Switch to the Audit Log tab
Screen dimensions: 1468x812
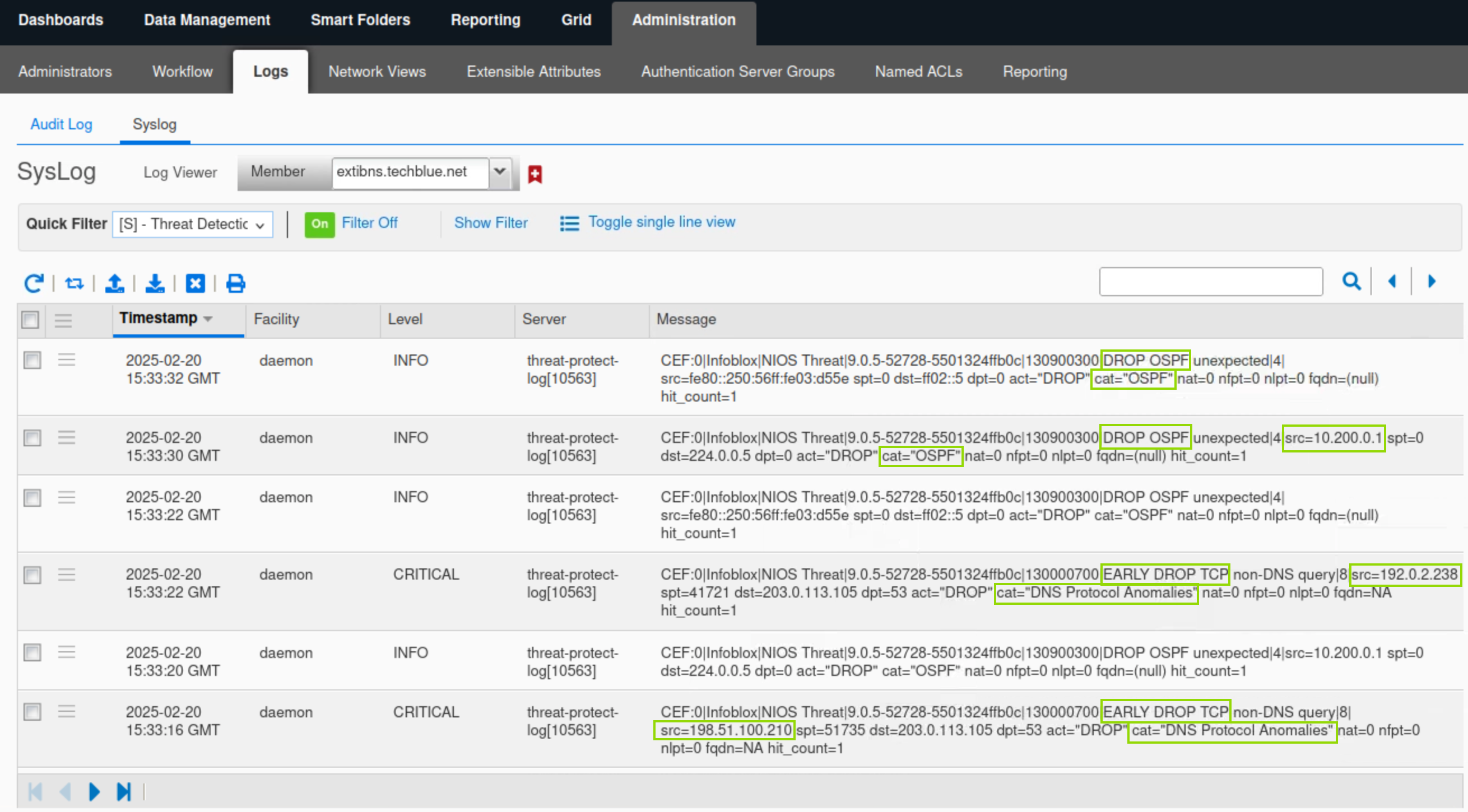tap(61, 124)
